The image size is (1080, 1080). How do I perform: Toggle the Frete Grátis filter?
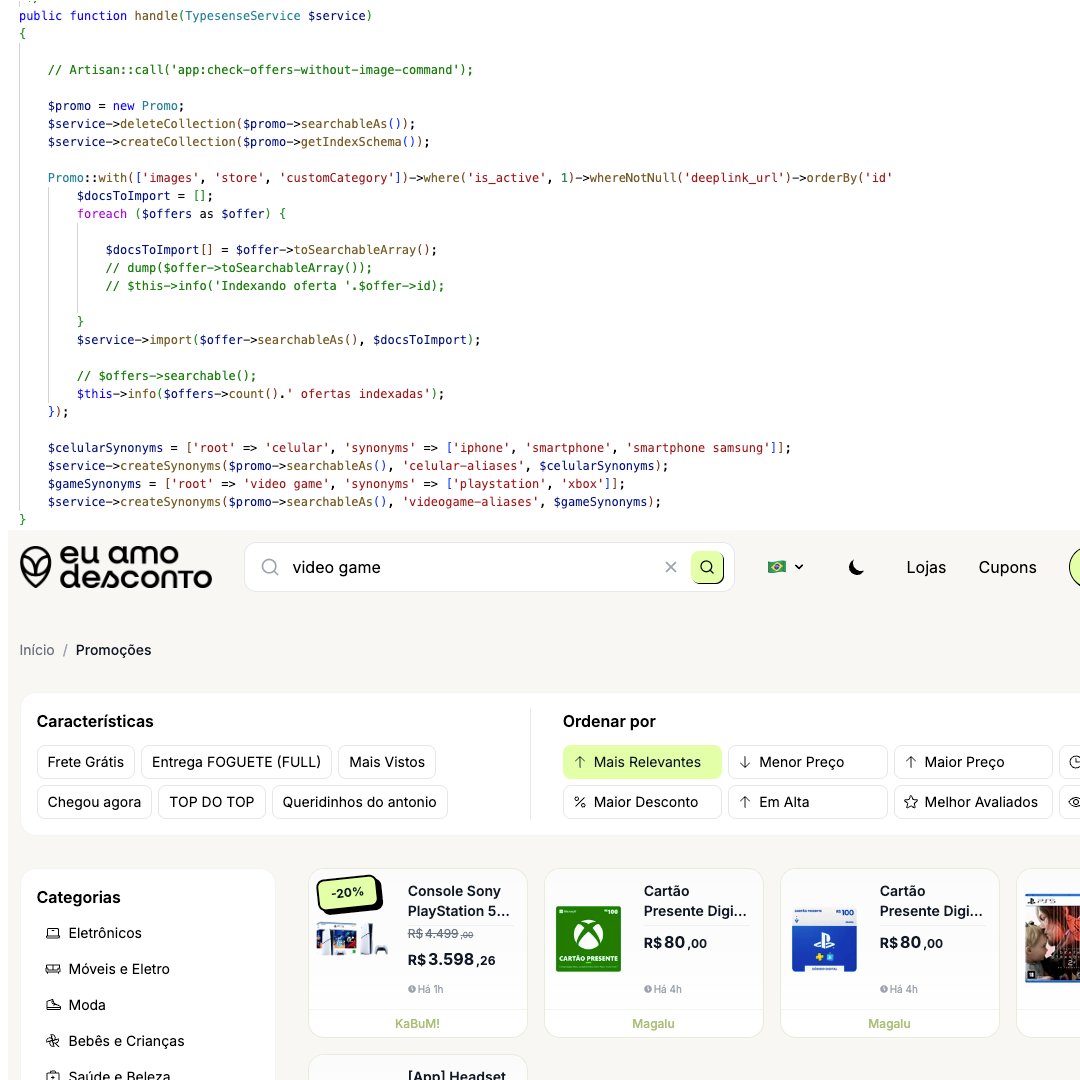pos(85,762)
